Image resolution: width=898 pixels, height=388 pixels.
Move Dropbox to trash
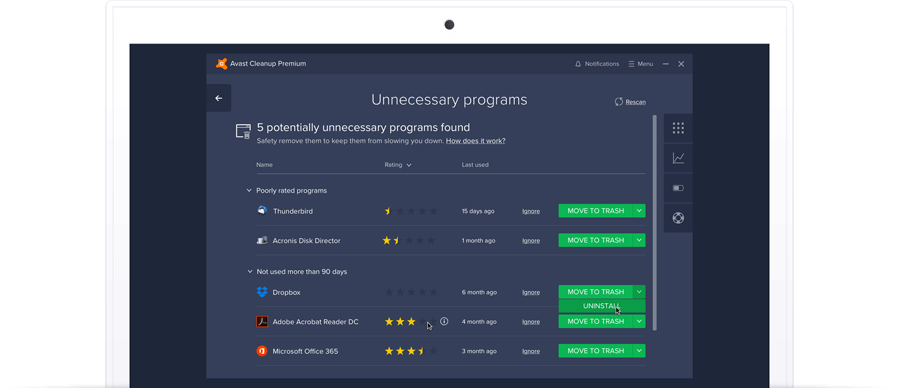[596, 292]
